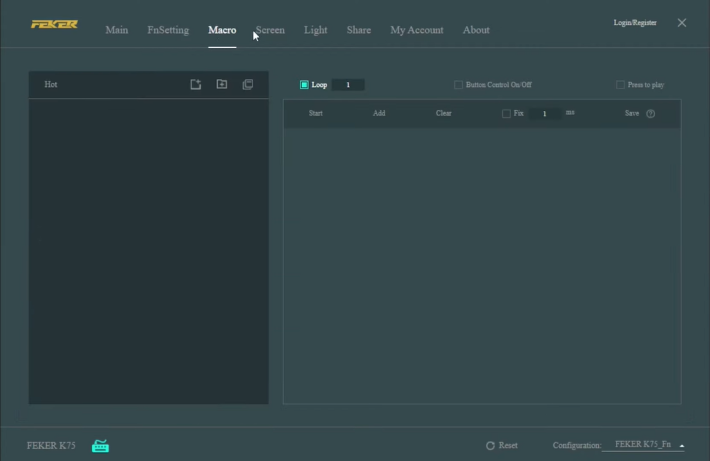Enable the Press to play checkbox

[x=620, y=85]
